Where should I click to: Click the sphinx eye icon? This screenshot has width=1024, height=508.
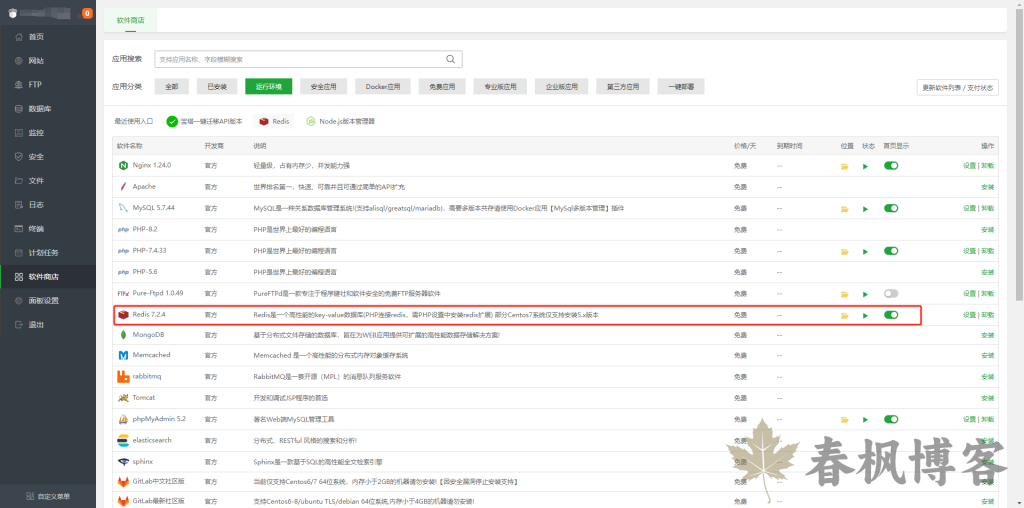click(122, 462)
